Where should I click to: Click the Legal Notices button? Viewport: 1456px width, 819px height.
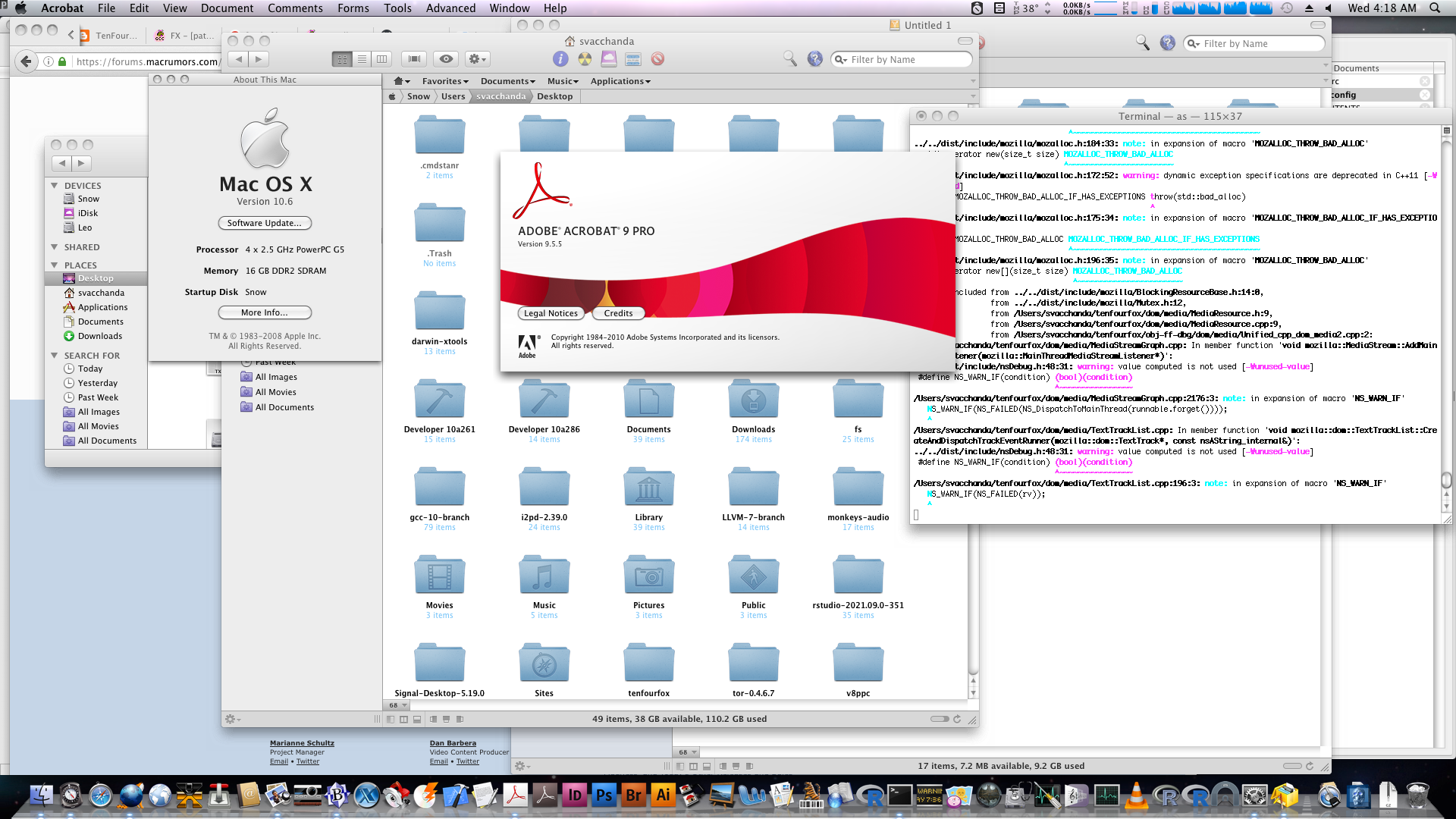551,313
